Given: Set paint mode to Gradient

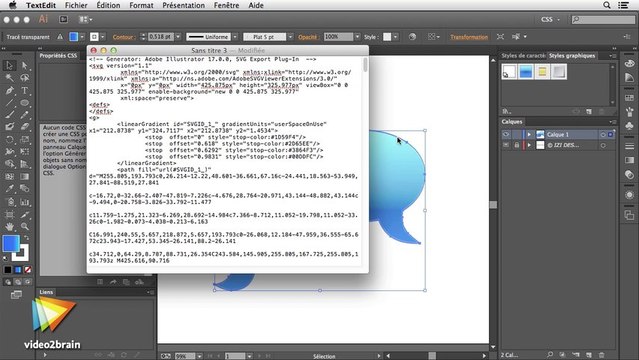Looking at the screenshot, I should (x=18, y=270).
